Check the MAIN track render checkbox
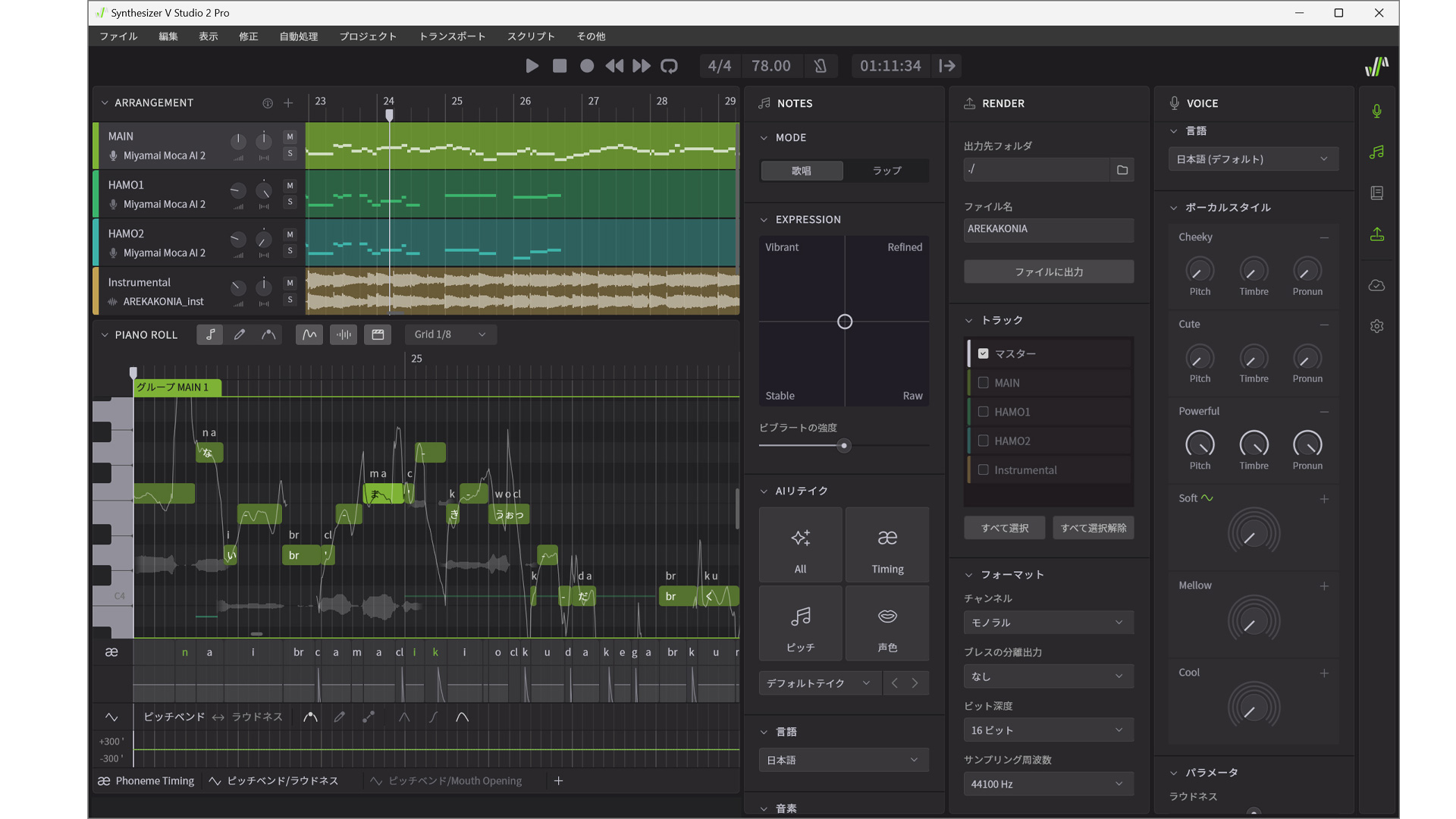Screen dimensions: 1456x819 pos(984,383)
